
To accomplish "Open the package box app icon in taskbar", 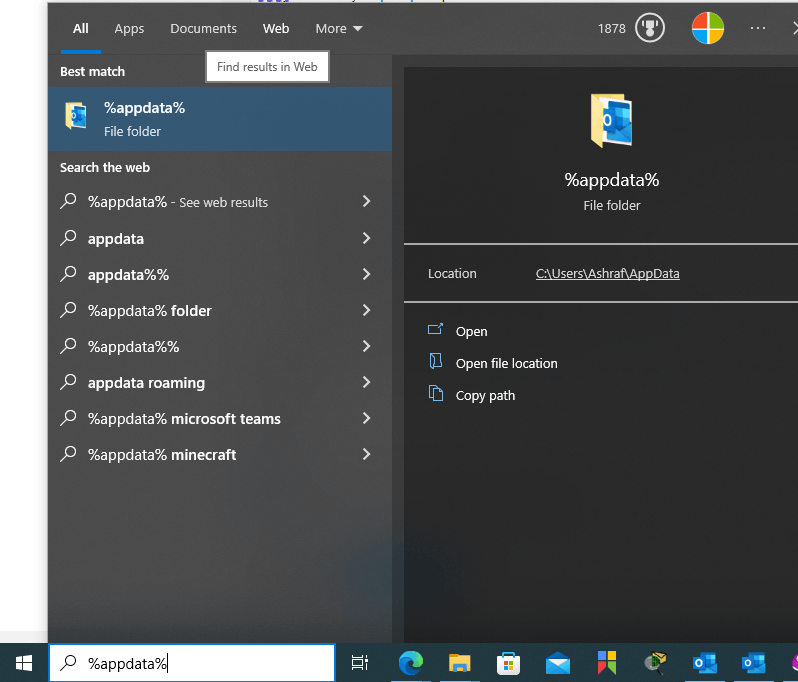I will [x=656, y=663].
